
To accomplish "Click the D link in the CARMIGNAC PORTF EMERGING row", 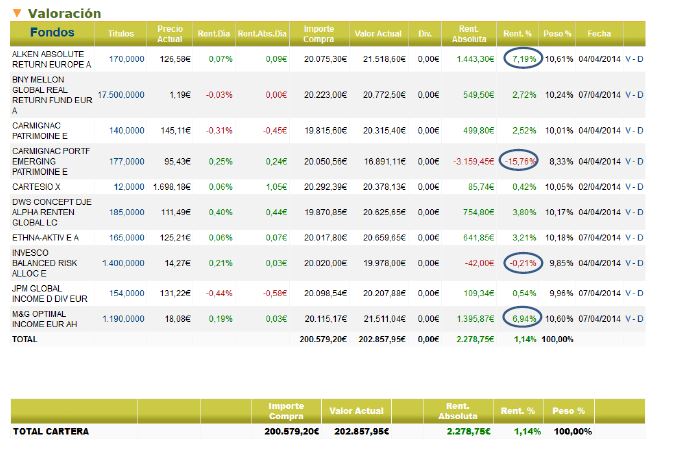I will (x=640, y=161).
